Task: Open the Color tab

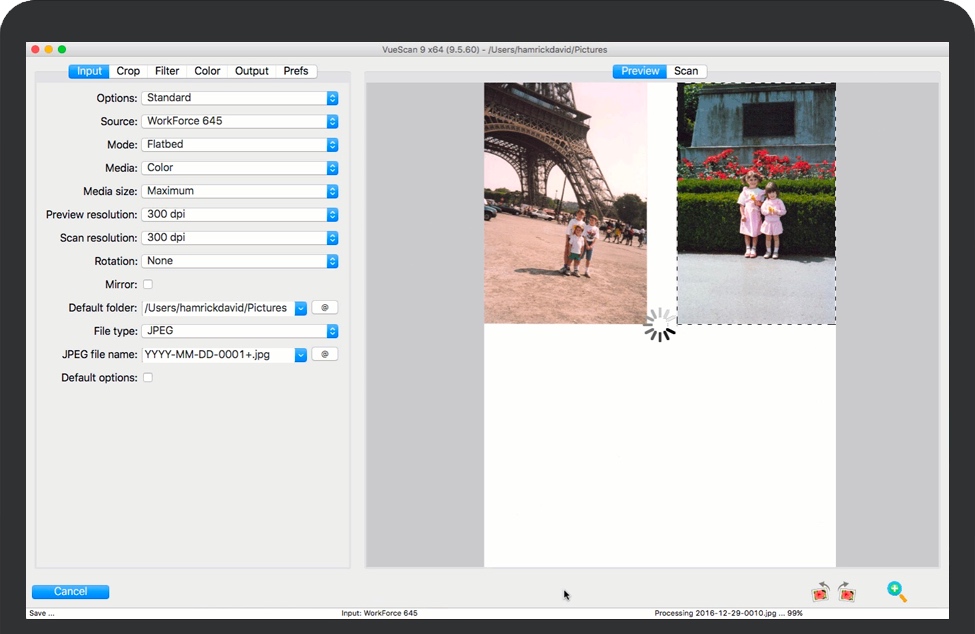Action: [x=207, y=71]
